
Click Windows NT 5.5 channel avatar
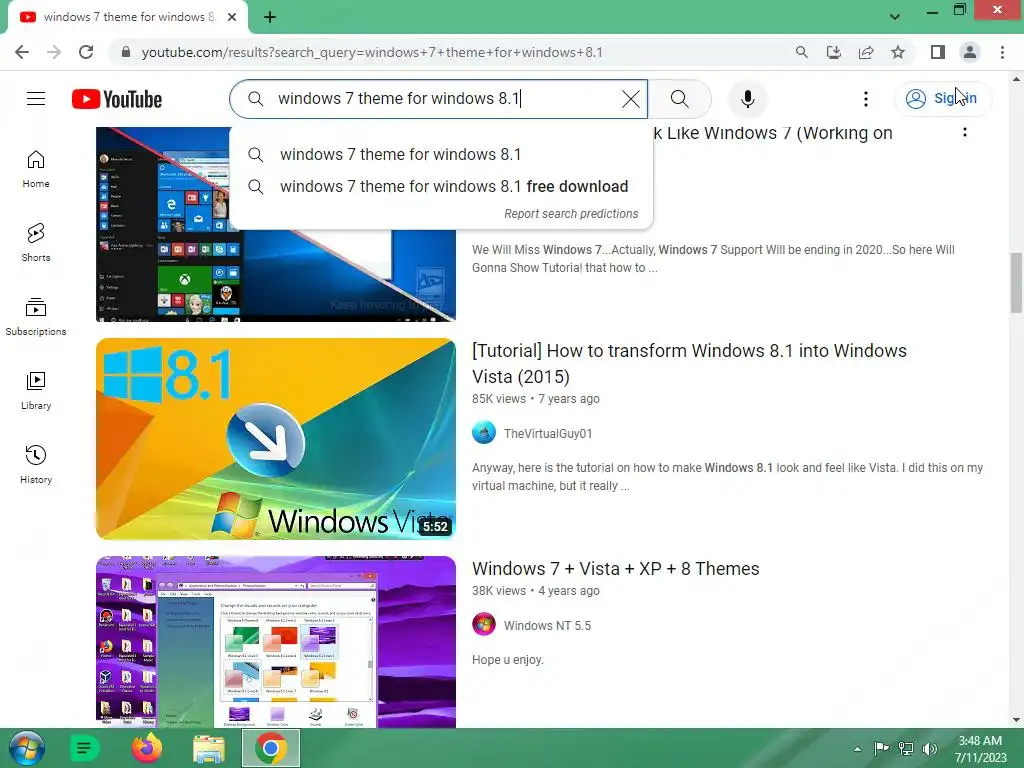tap(484, 625)
